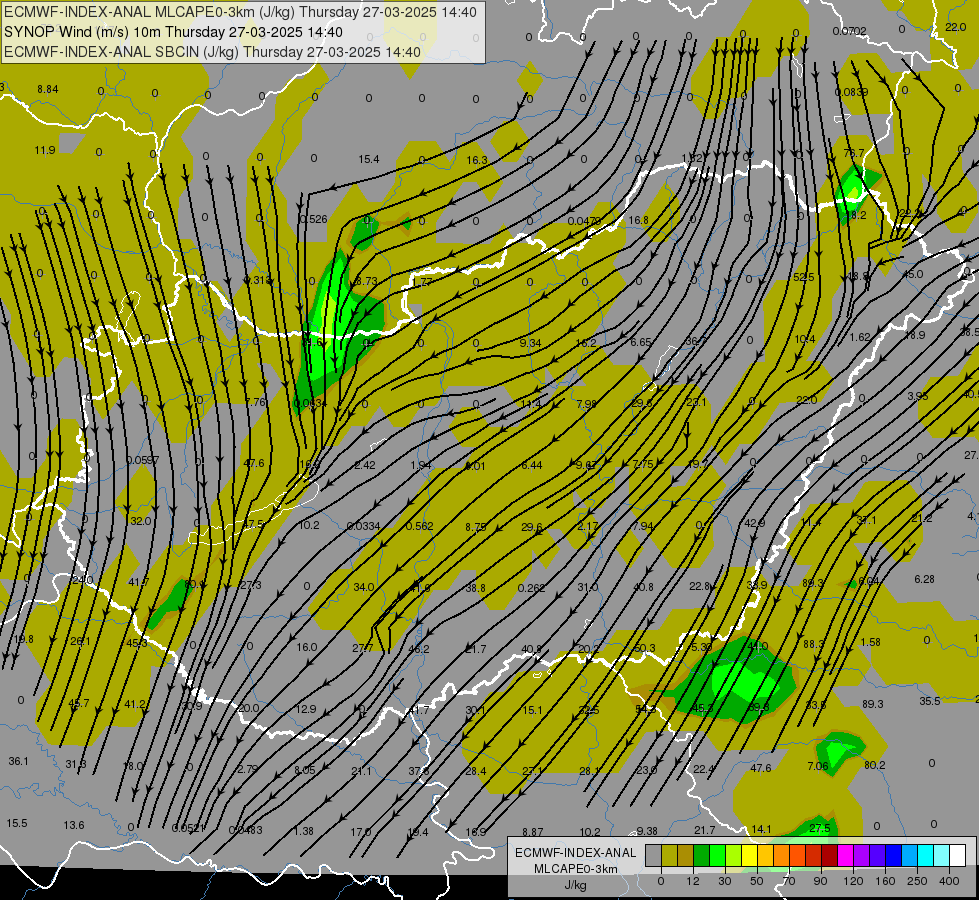Click the map value '35.5'
This screenshot has width=979, height=900.
coord(929,701)
